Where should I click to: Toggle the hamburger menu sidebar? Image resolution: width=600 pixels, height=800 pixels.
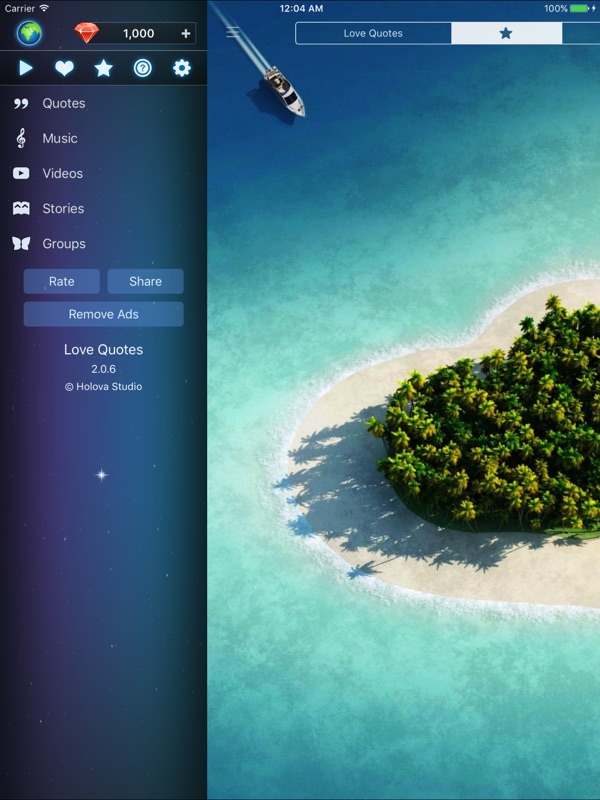(x=233, y=32)
